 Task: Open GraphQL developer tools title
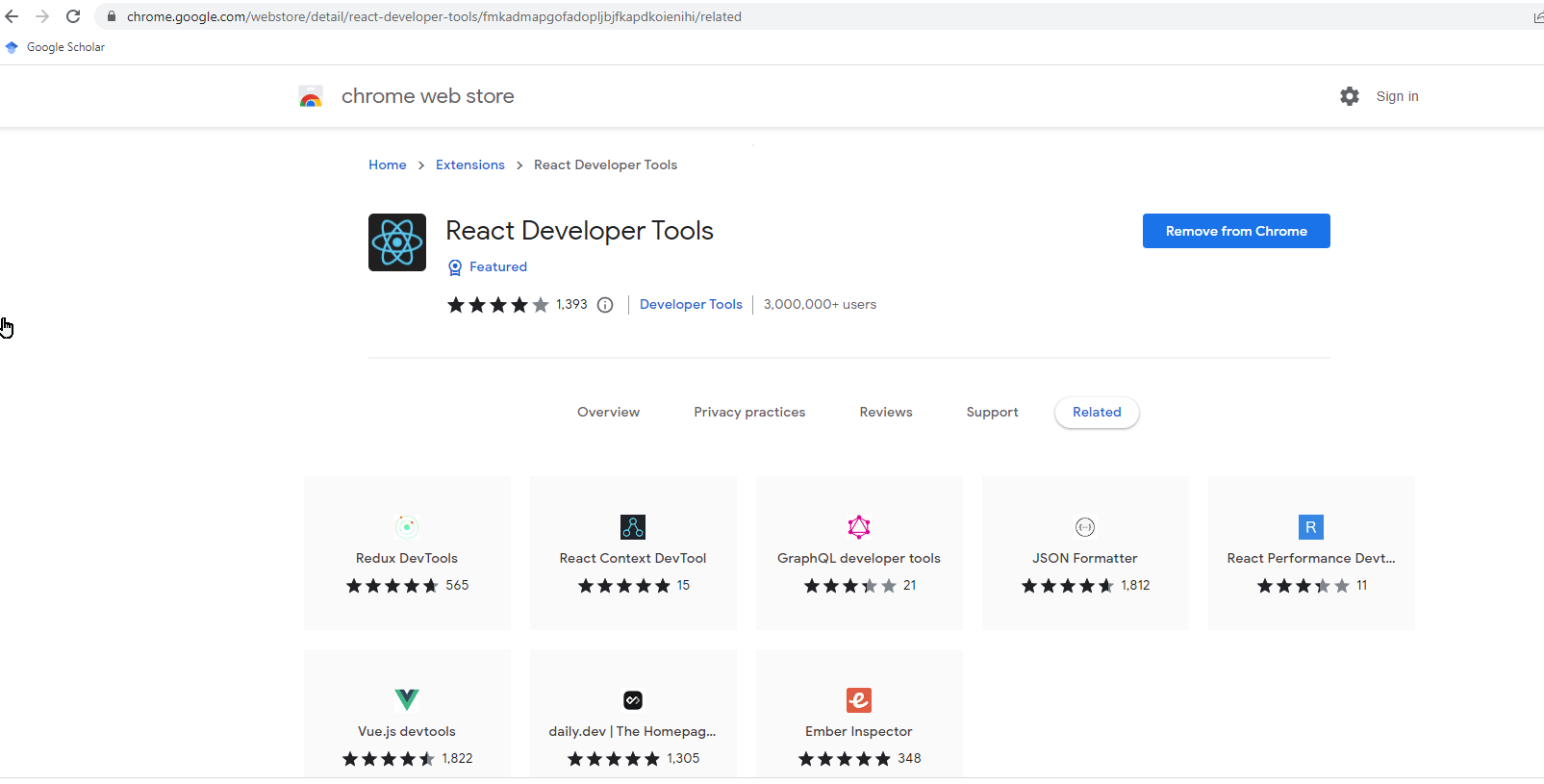point(859,558)
